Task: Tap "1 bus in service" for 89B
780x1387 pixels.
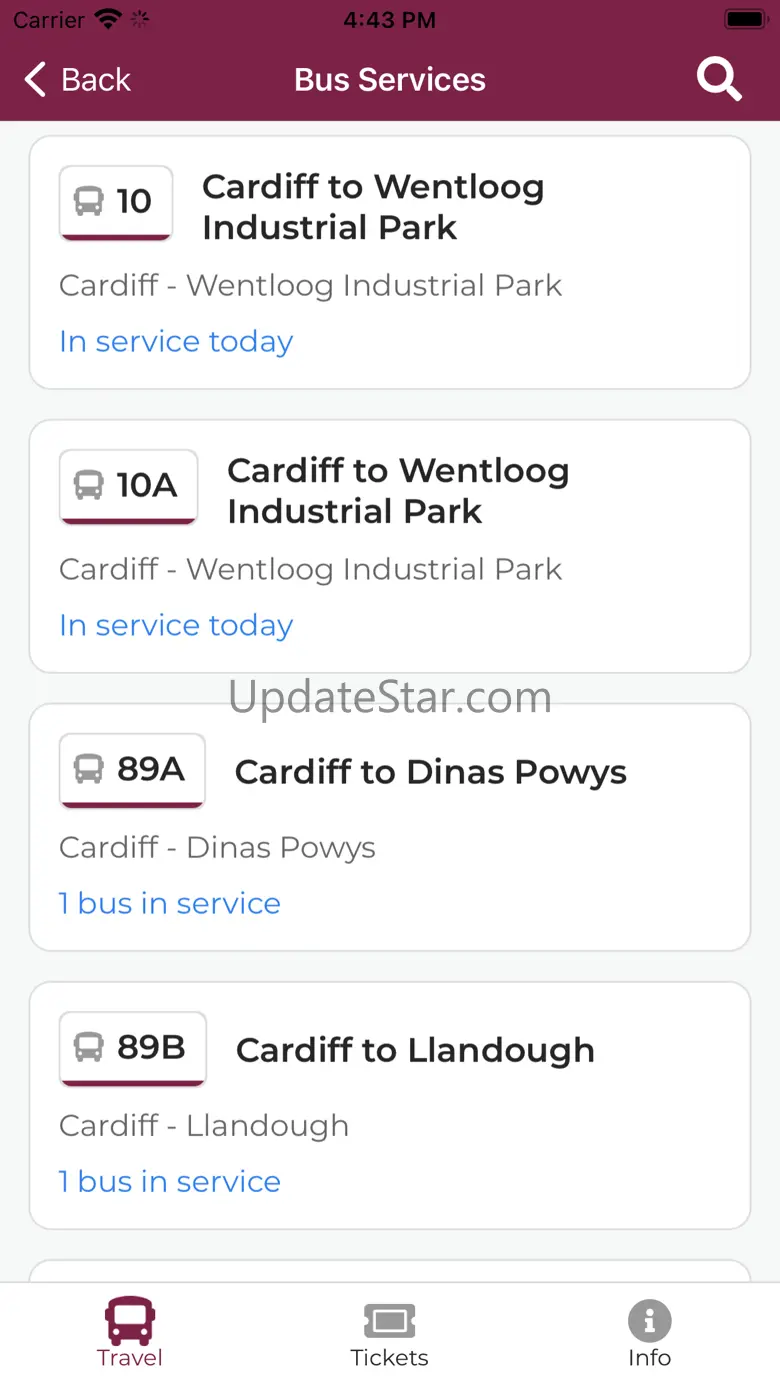Action: pos(170,1181)
